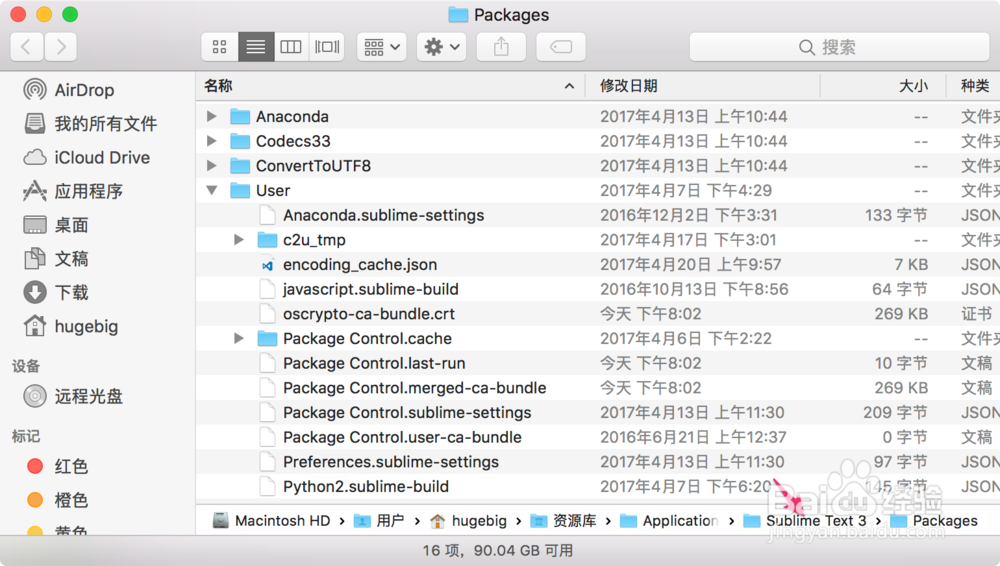
Task: Go forward with the right arrow button
Action: click(61, 47)
